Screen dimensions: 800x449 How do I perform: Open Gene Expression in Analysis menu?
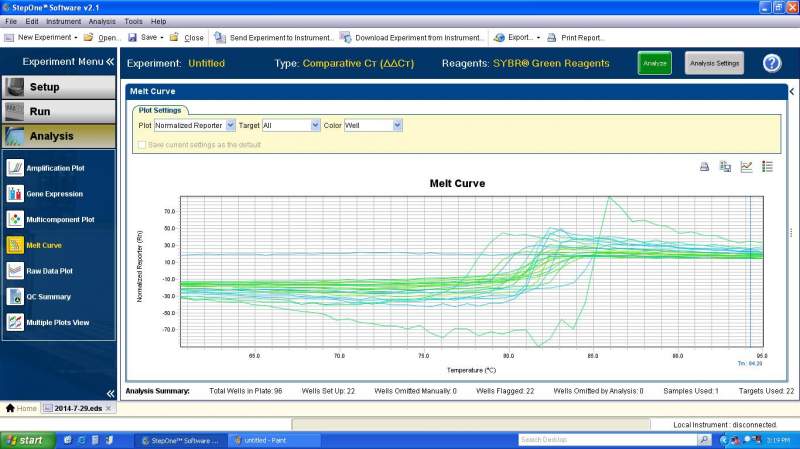pos(54,194)
